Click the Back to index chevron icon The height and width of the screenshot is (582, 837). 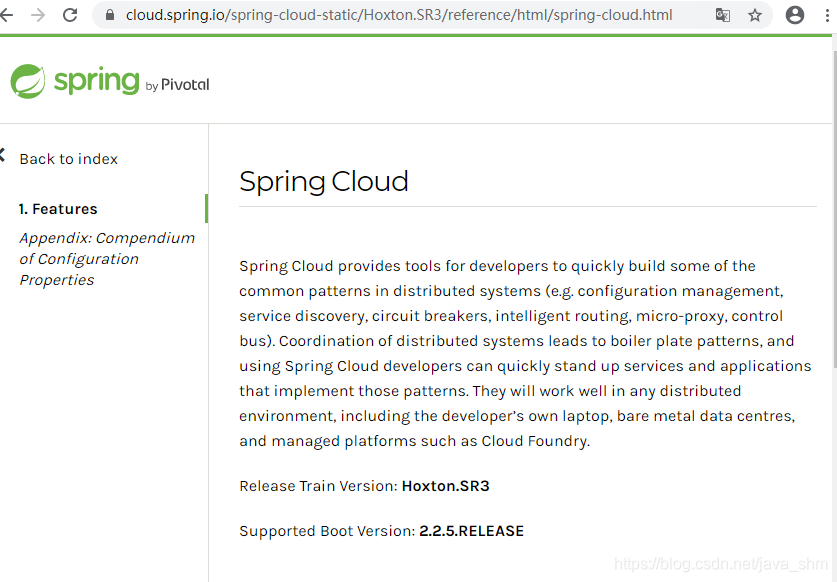(x=2, y=155)
